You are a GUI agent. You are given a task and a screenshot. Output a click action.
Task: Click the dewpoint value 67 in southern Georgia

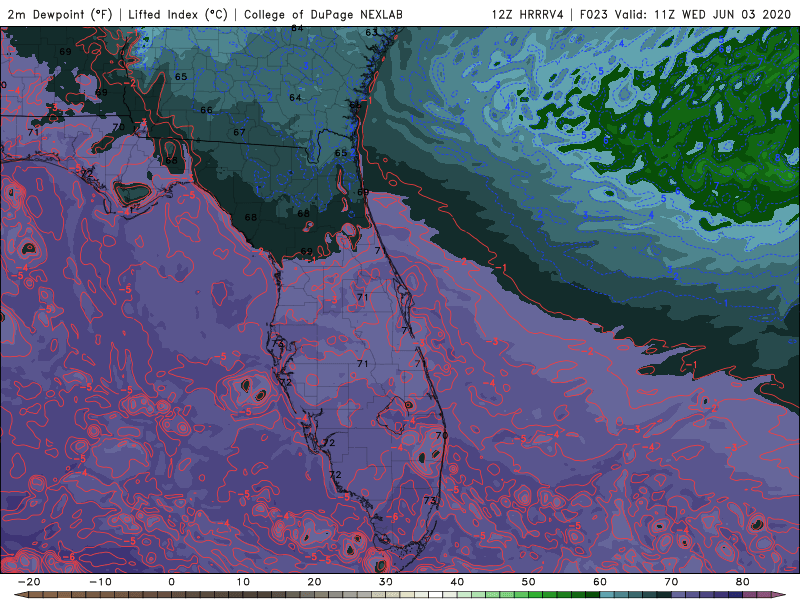point(239,132)
